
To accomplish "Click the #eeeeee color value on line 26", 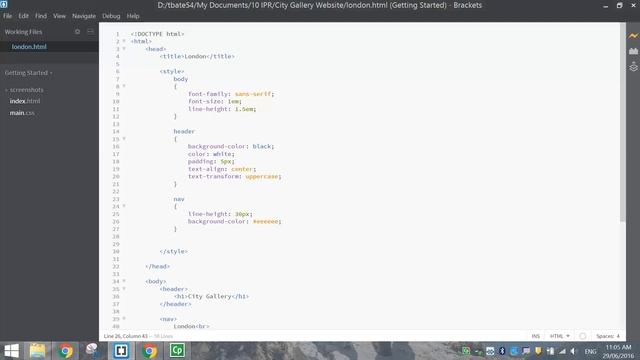I will (265, 221).
